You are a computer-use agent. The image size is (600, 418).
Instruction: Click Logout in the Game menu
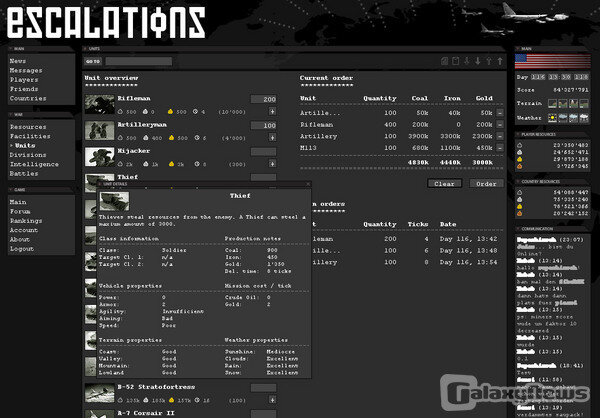[22, 249]
